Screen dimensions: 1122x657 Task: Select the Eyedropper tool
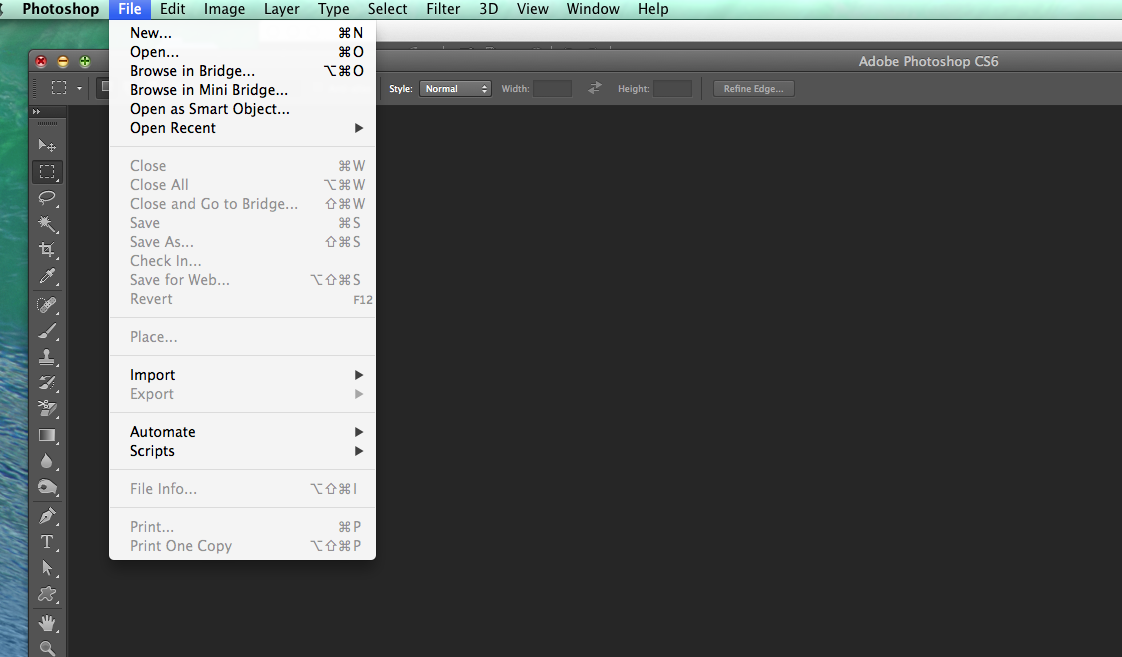[47, 276]
